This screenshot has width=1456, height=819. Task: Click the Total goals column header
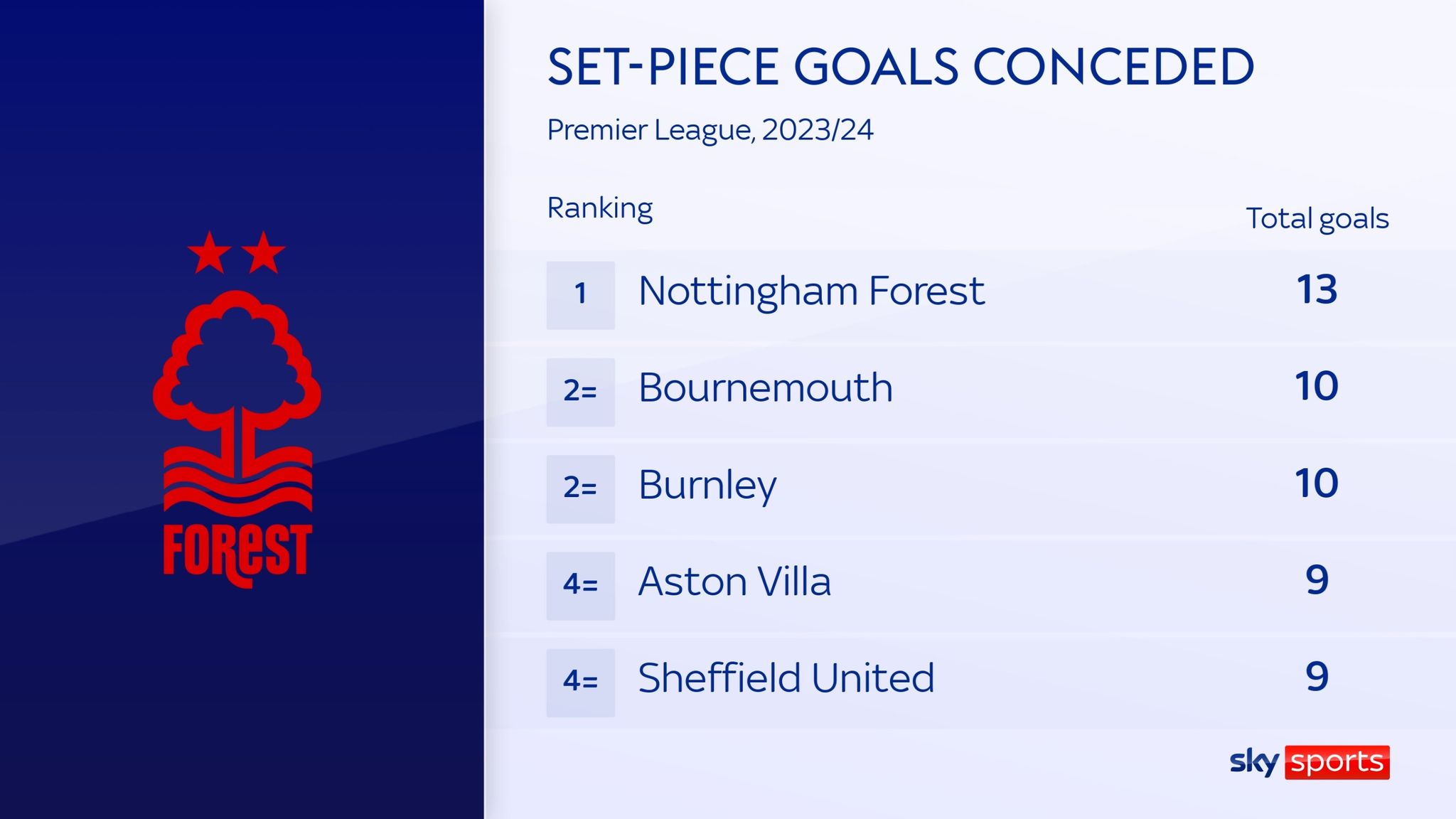click(x=1317, y=220)
